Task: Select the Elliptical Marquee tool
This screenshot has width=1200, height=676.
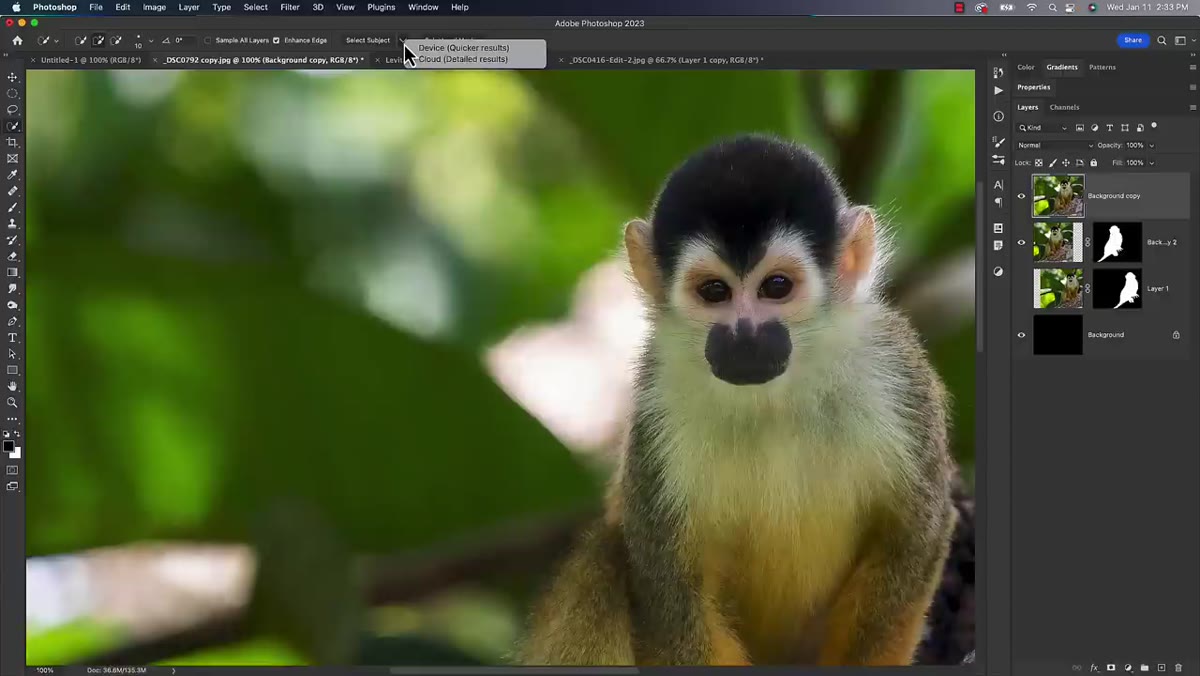Action: tap(13, 93)
